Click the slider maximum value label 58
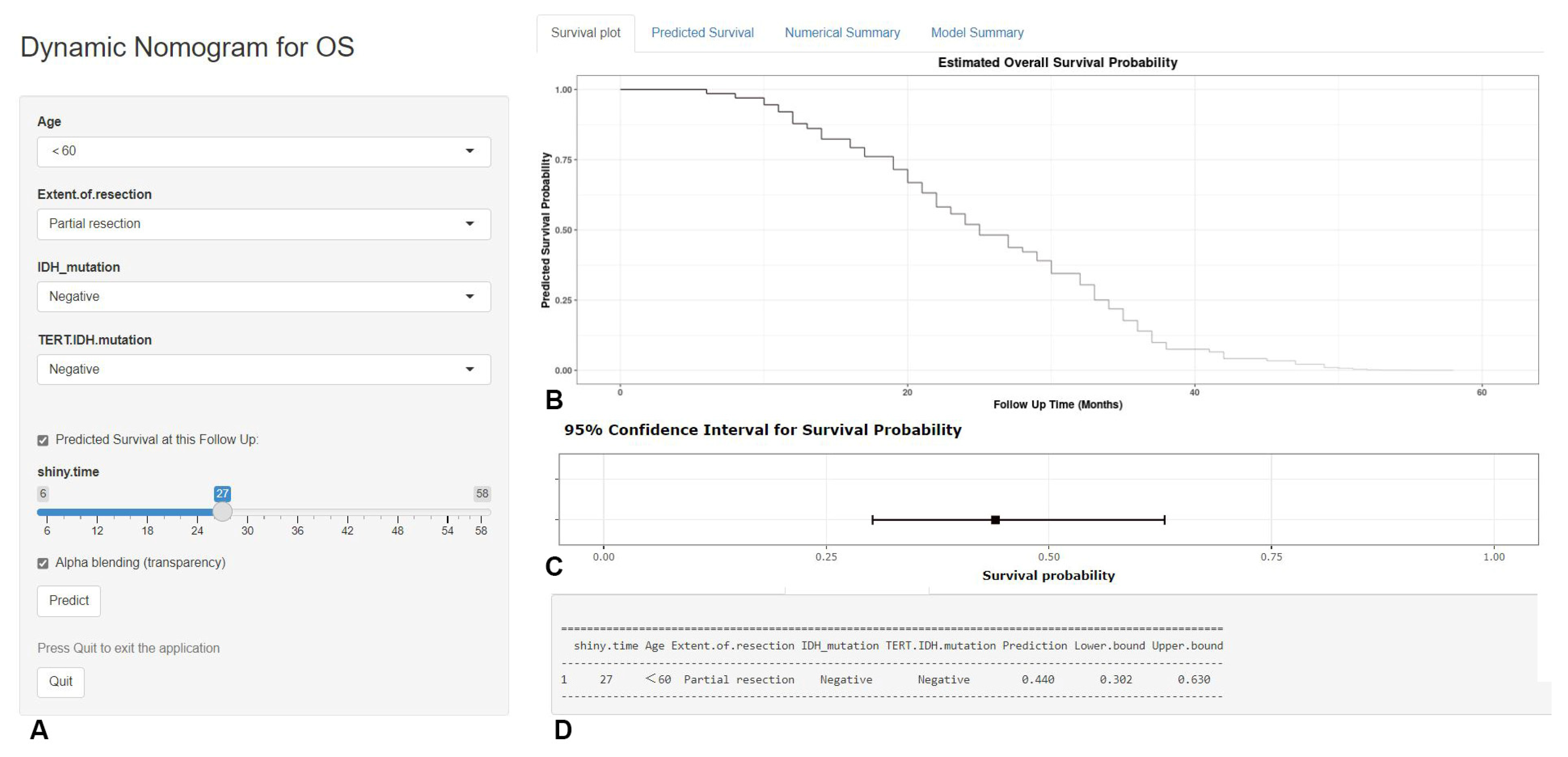This screenshot has height=757, width=1568. [482, 494]
